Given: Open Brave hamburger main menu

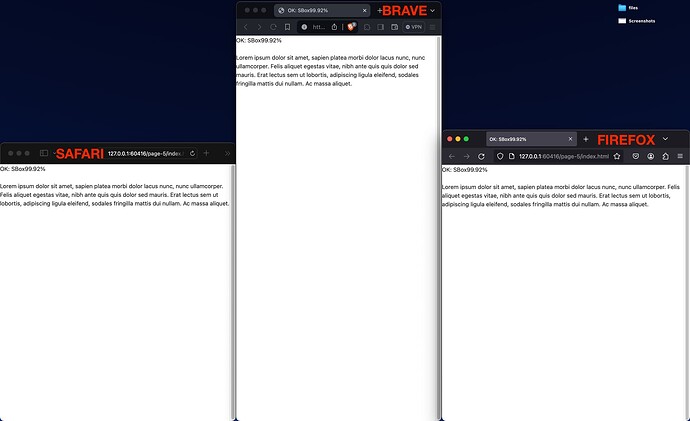Looking at the screenshot, I should [433, 27].
